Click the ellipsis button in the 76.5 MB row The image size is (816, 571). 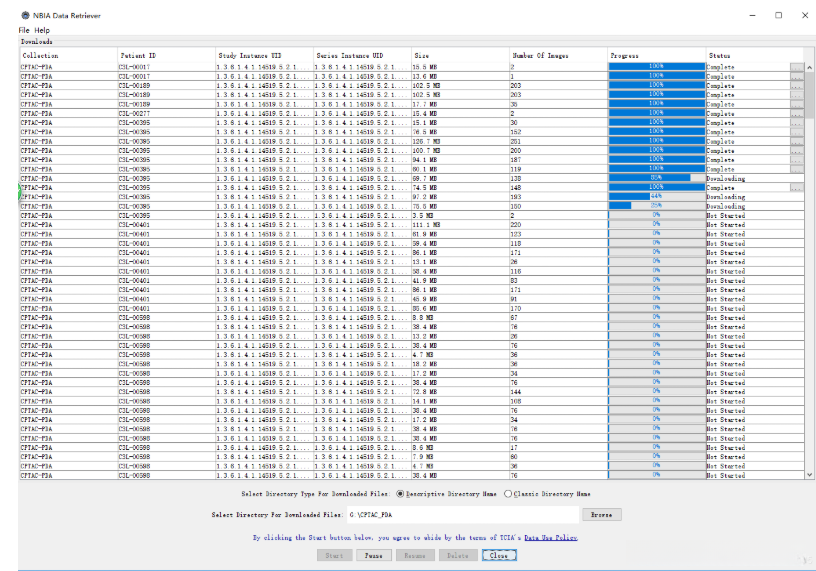click(x=797, y=132)
